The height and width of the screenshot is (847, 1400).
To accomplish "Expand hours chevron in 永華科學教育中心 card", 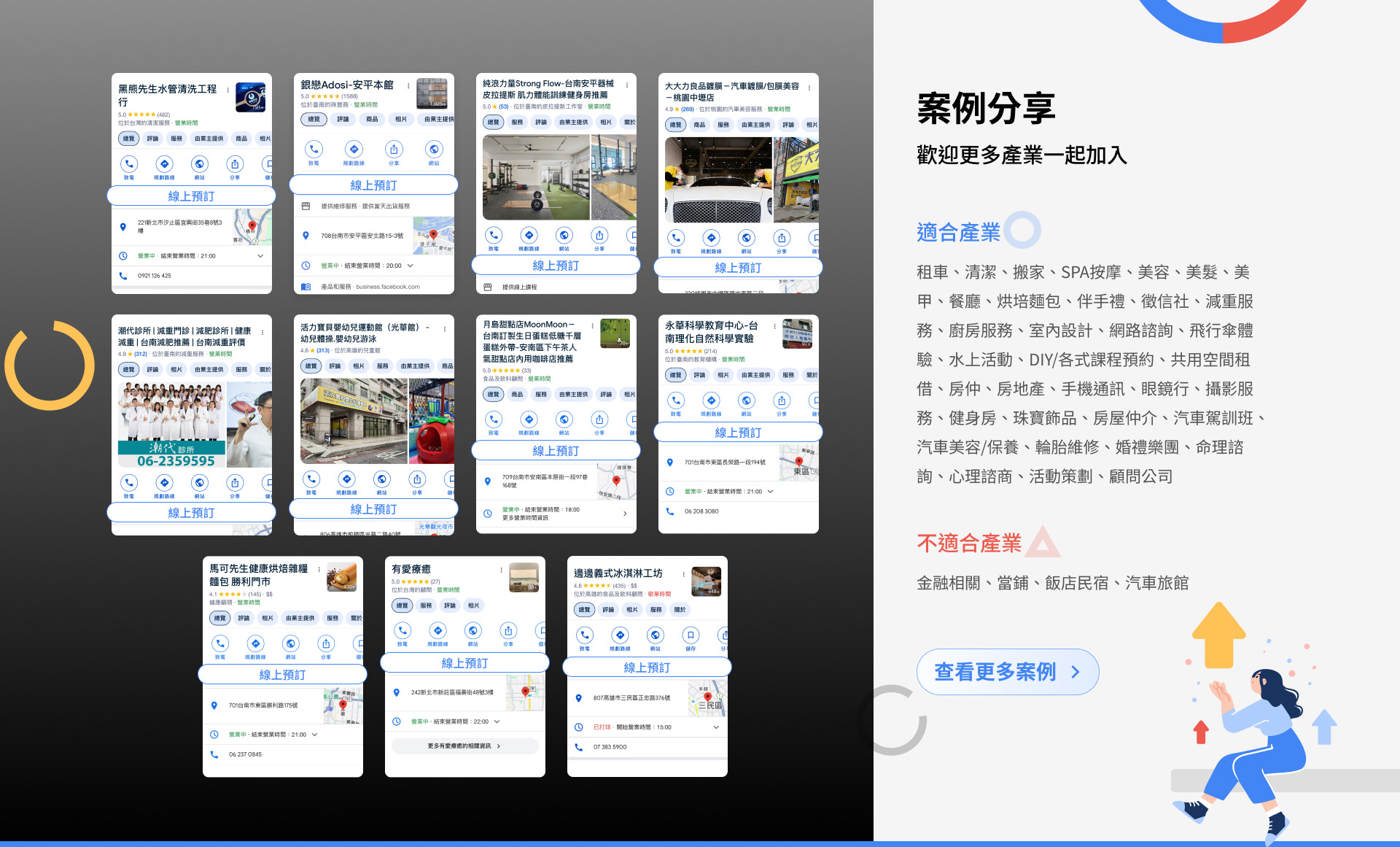I will 770,492.
